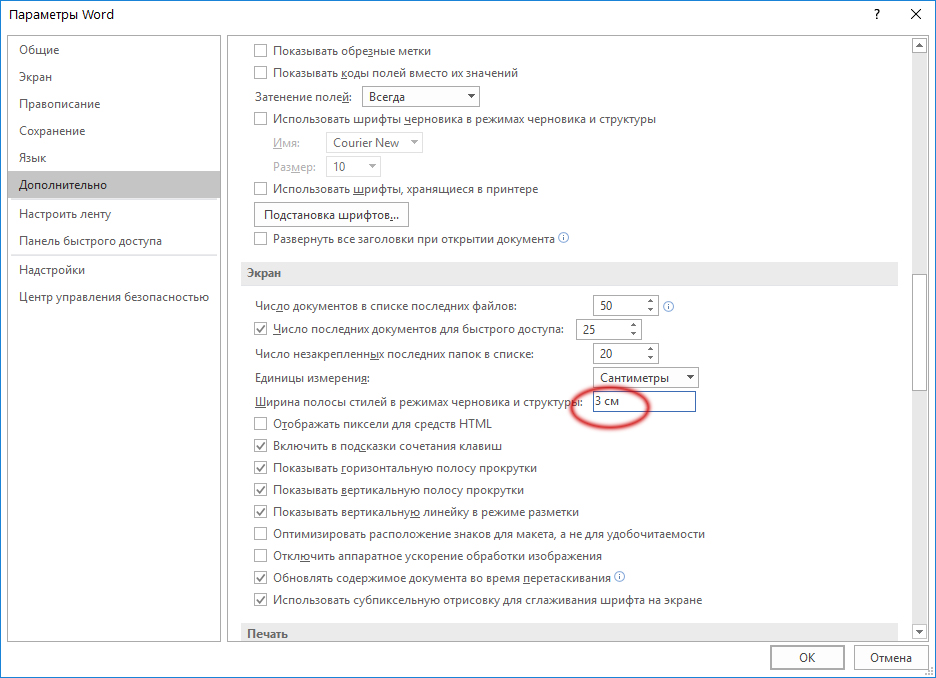Viewport: 936px width, 678px height.
Task: Click unpinned folders count field showing 20
Action: pos(619,353)
